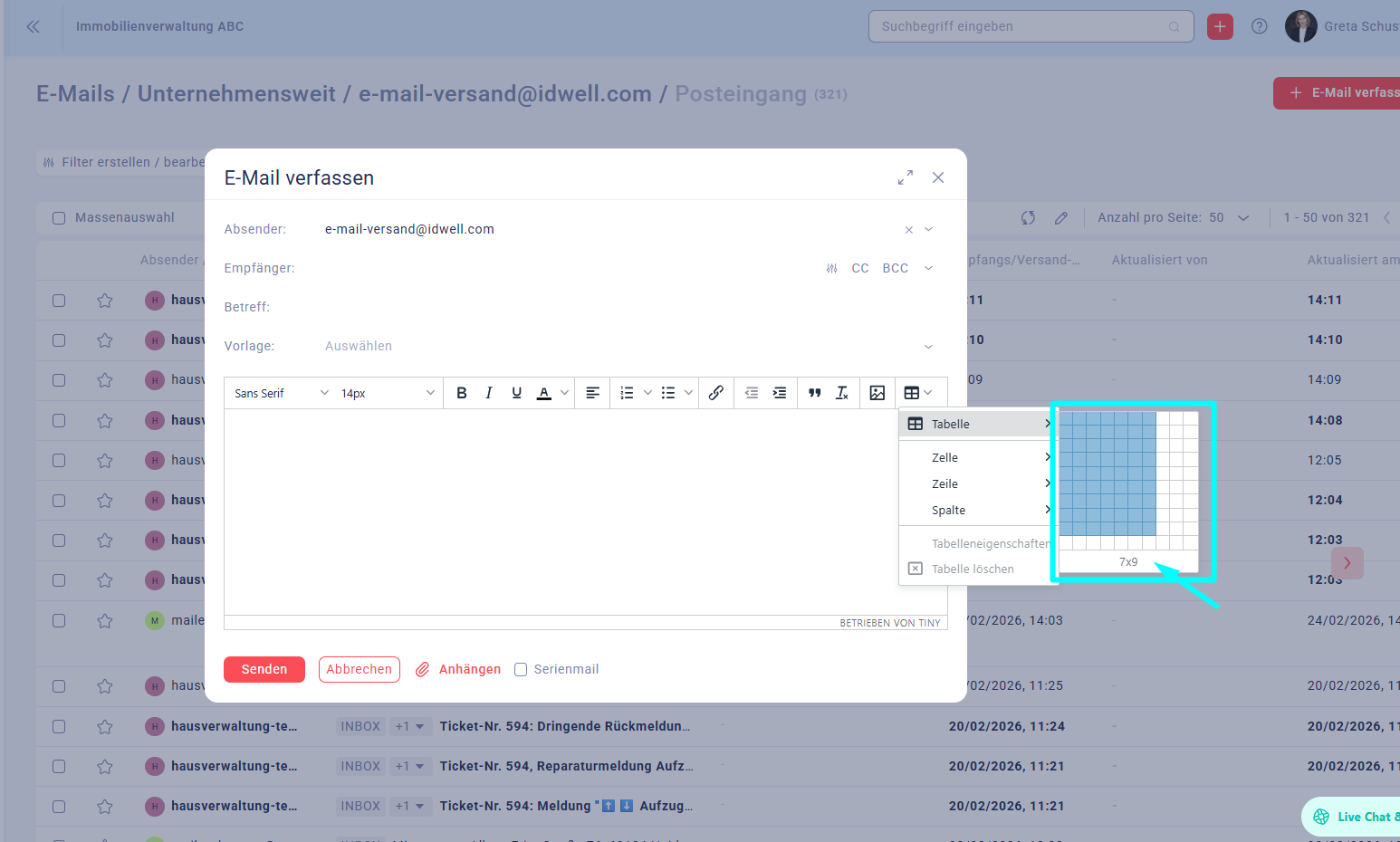The height and width of the screenshot is (842, 1400).
Task: Check the row checkbox for the 14:09 email
Action: 59,380
